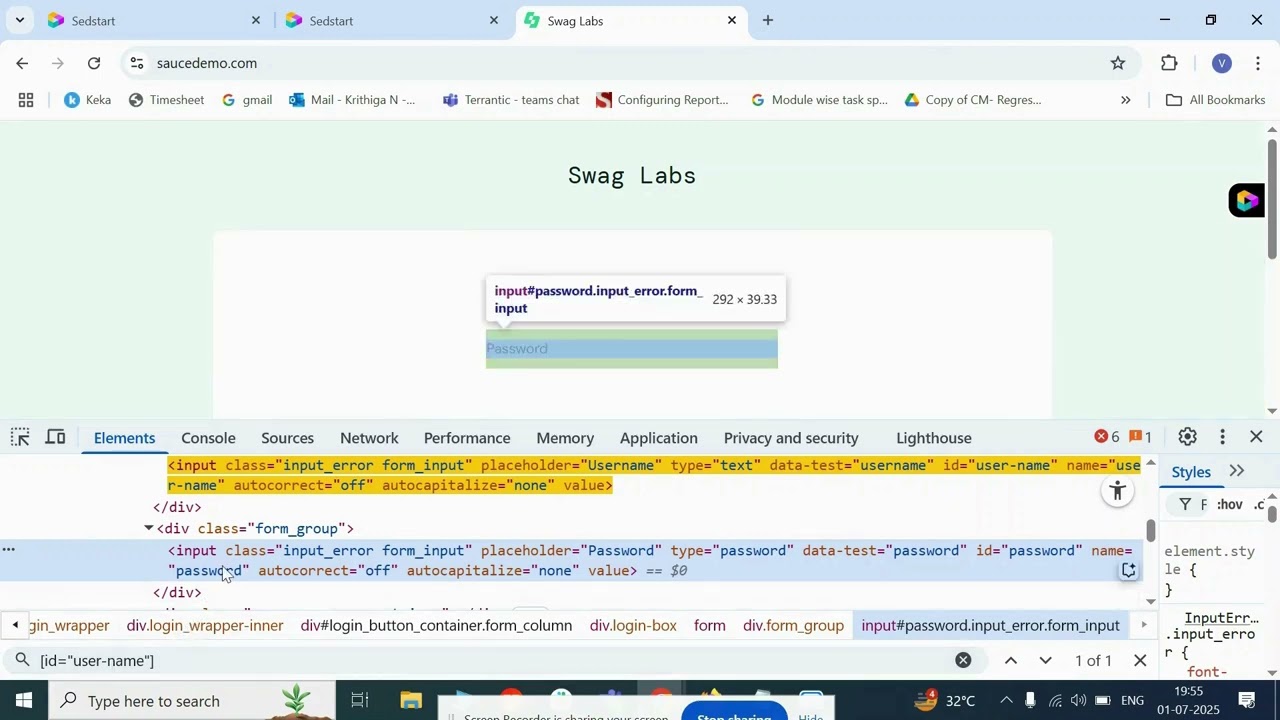Go back in browser history
1280x720 pixels.
[22, 63]
